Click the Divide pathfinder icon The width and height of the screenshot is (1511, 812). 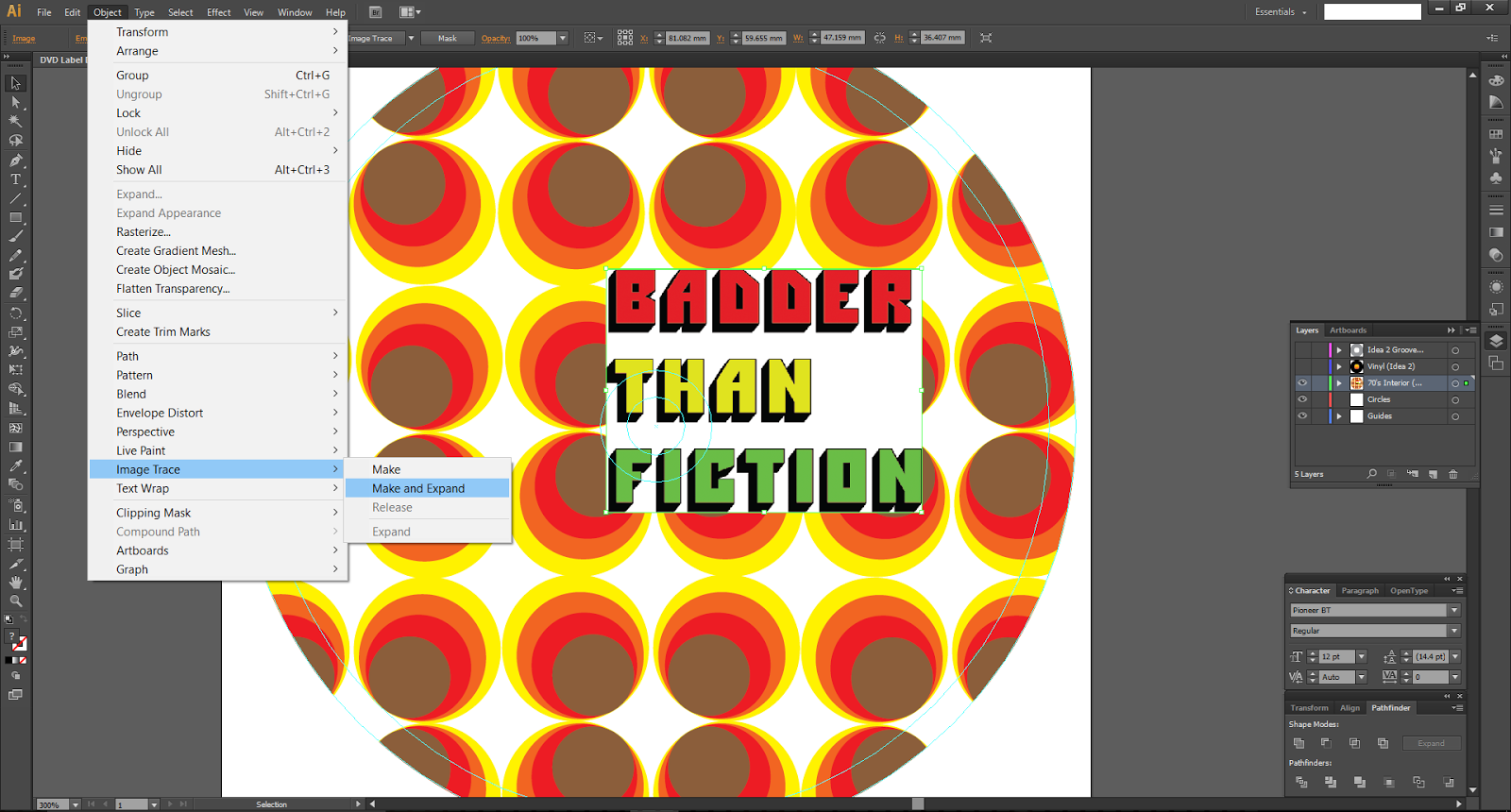pyautogui.click(x=1301, y=782)
